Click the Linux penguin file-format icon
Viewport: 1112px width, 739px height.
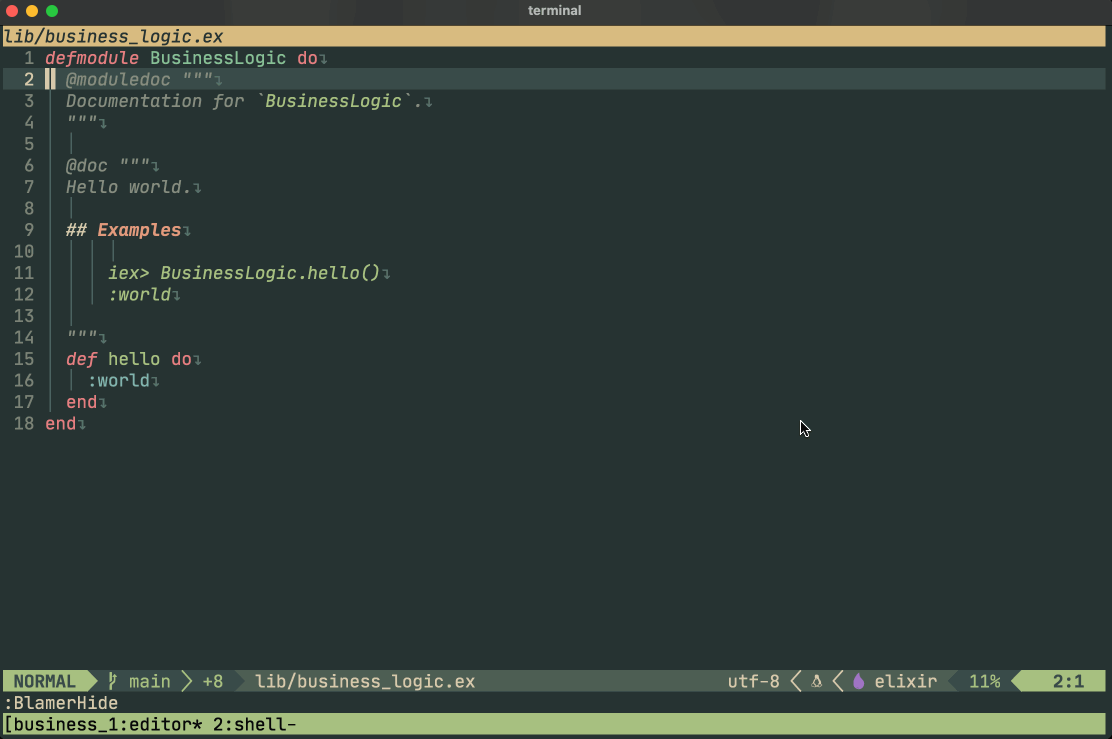pos(816,682)
